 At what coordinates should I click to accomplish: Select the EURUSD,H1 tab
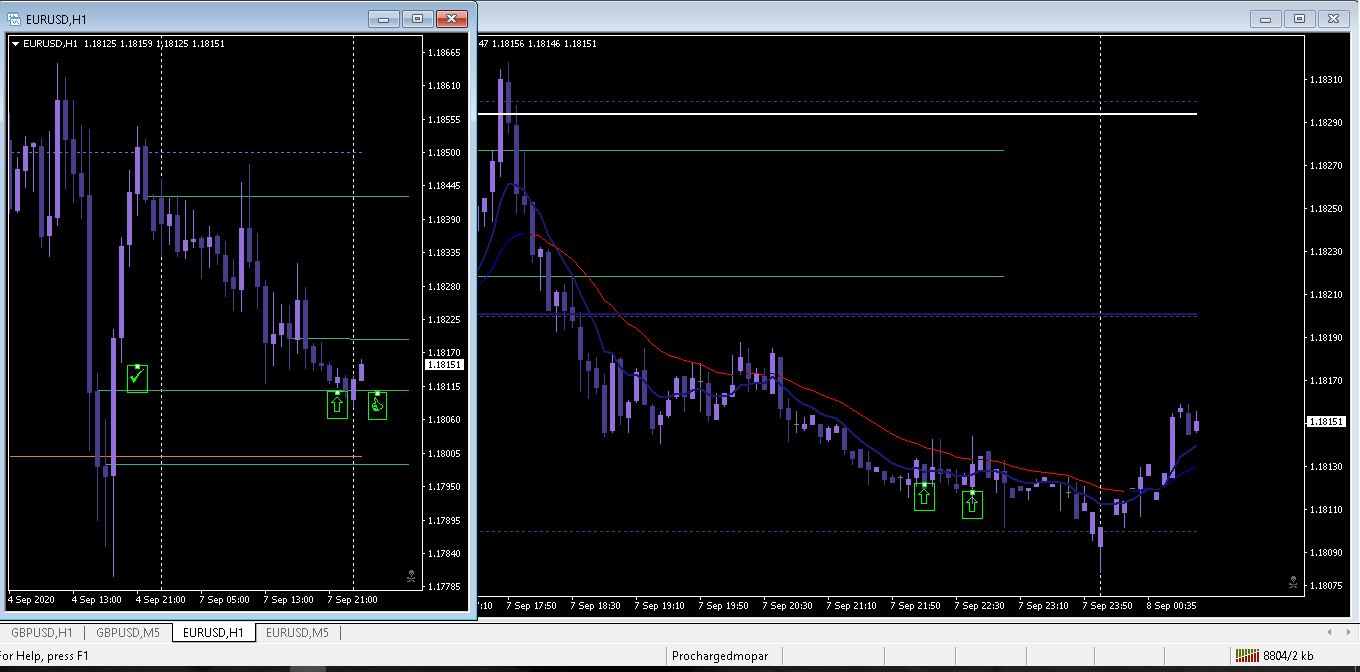[x=213, y=632]
